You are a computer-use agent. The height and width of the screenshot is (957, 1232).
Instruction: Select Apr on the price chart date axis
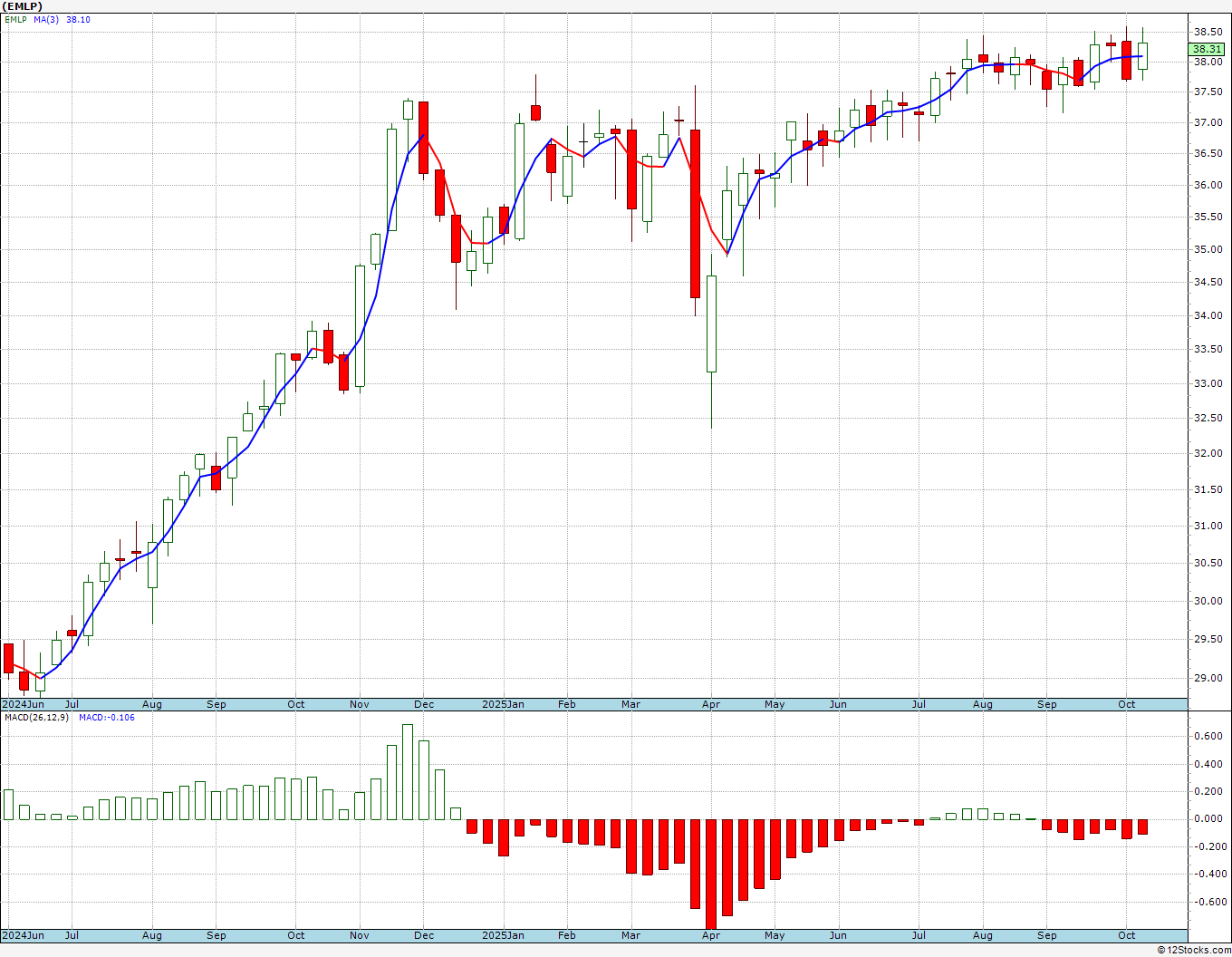[711, 704]
